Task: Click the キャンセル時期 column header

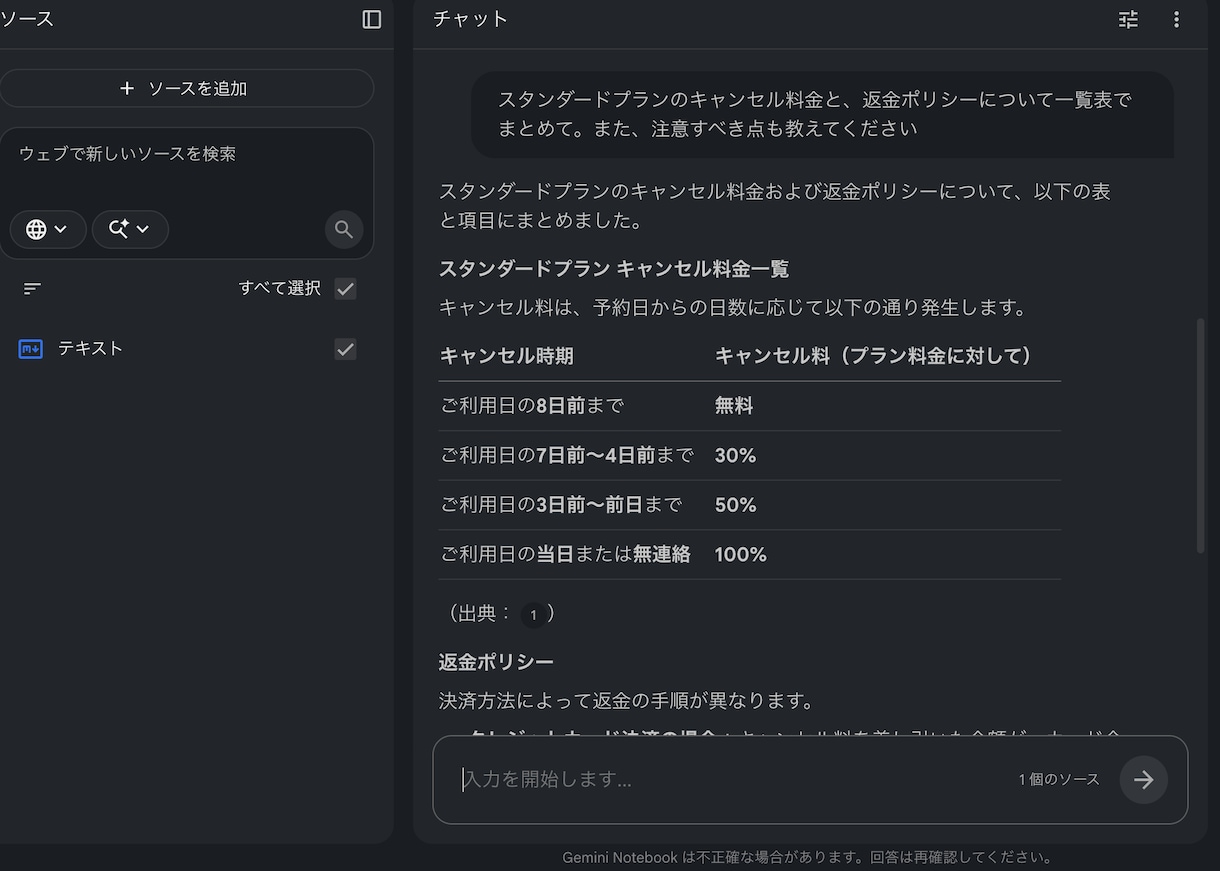Action: tap(507, 356)
